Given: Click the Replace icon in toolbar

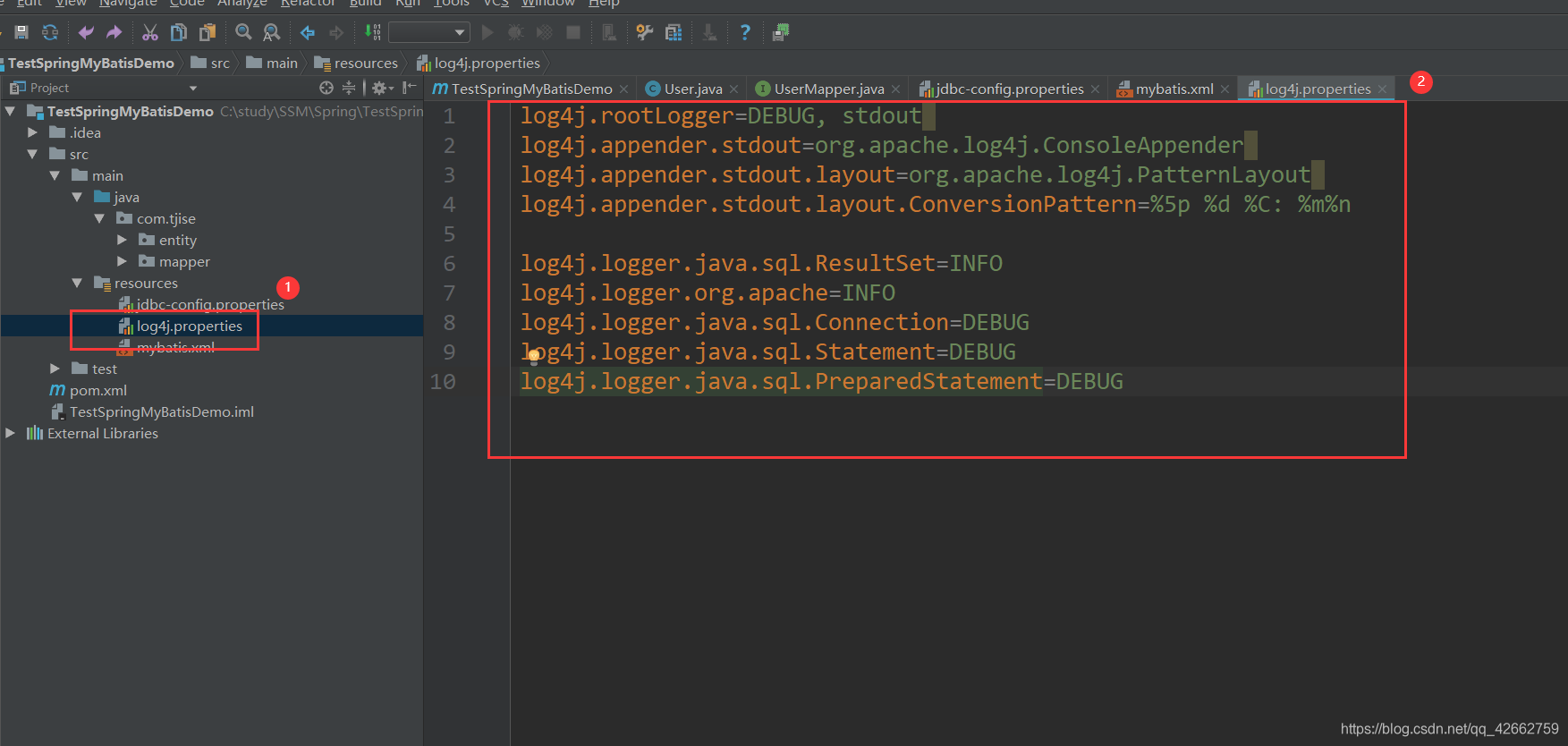Looking at the screenshot, I should [272, 33].
